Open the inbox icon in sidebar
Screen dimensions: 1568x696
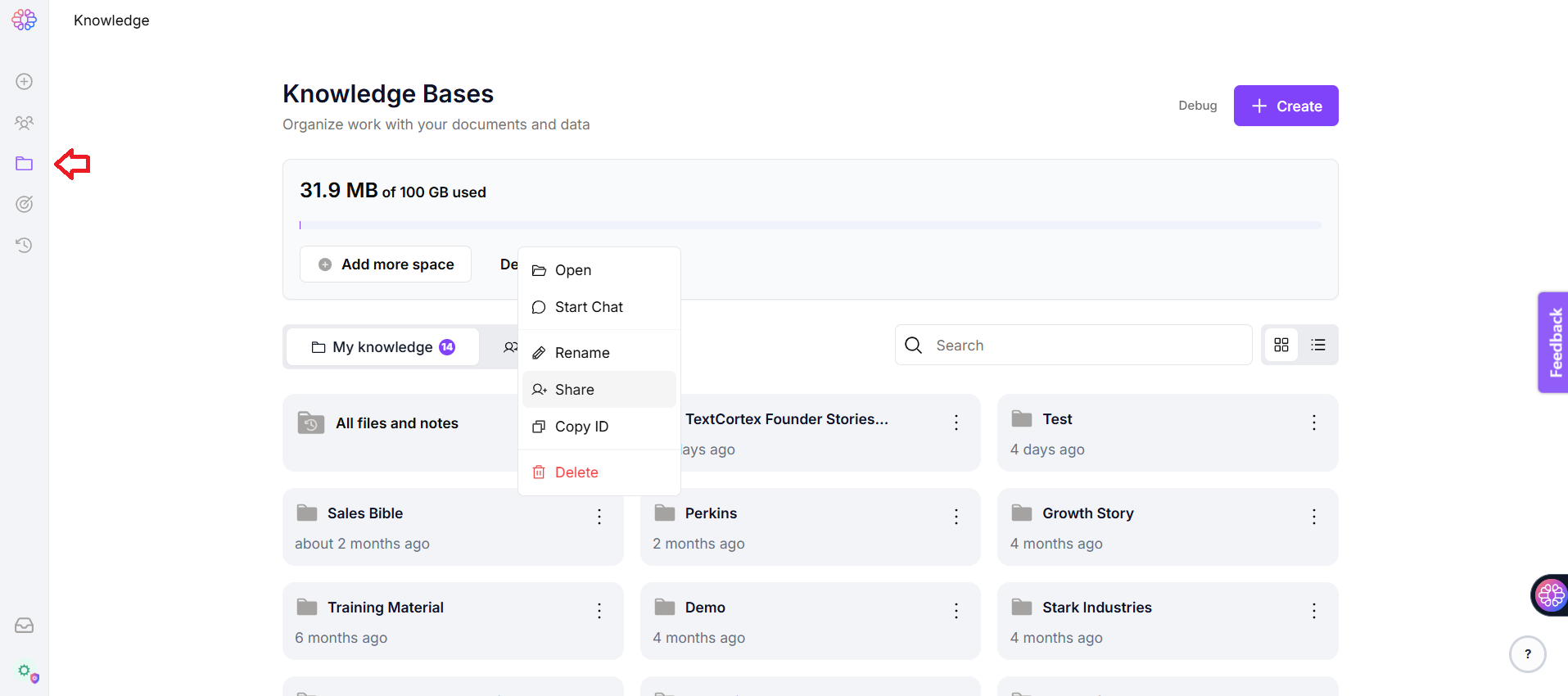25,626
